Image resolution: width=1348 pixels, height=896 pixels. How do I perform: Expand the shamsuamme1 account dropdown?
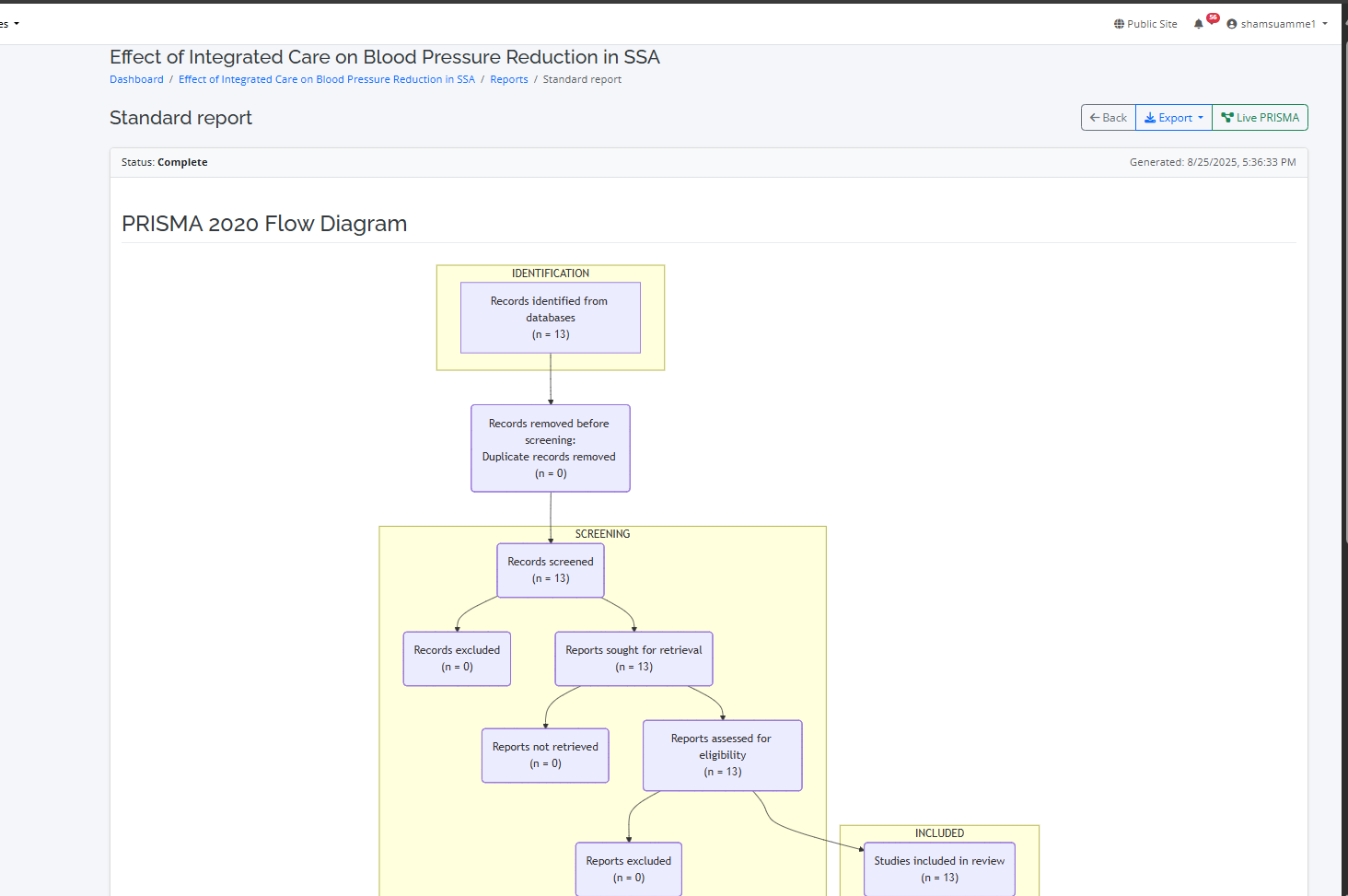click(x=1278, y=24)
